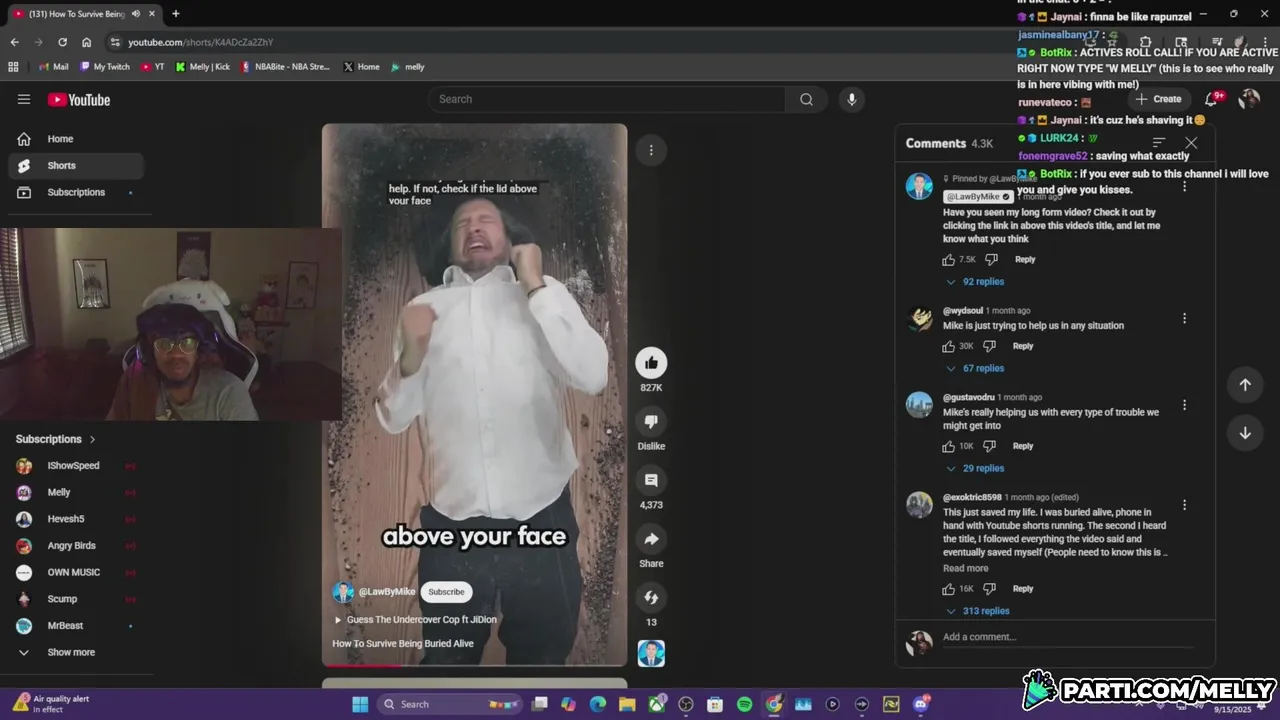Dislike the short
Screen dimensions: 1280x720
click(651, 422)
